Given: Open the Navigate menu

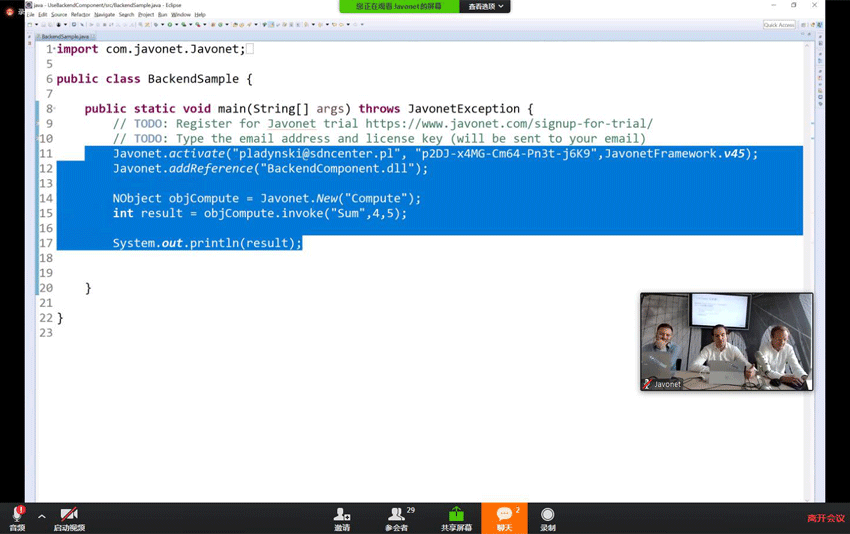Looking at the screenshot, I should 104,15.
